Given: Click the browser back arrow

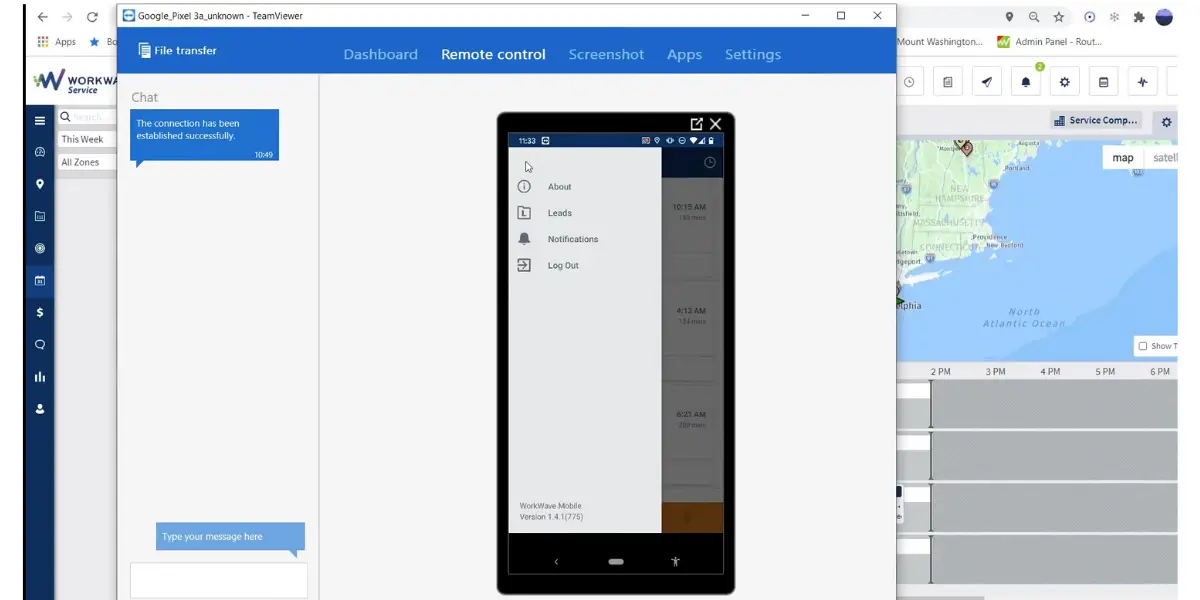Looking at the screenshot, I should (x=42, y=17).
